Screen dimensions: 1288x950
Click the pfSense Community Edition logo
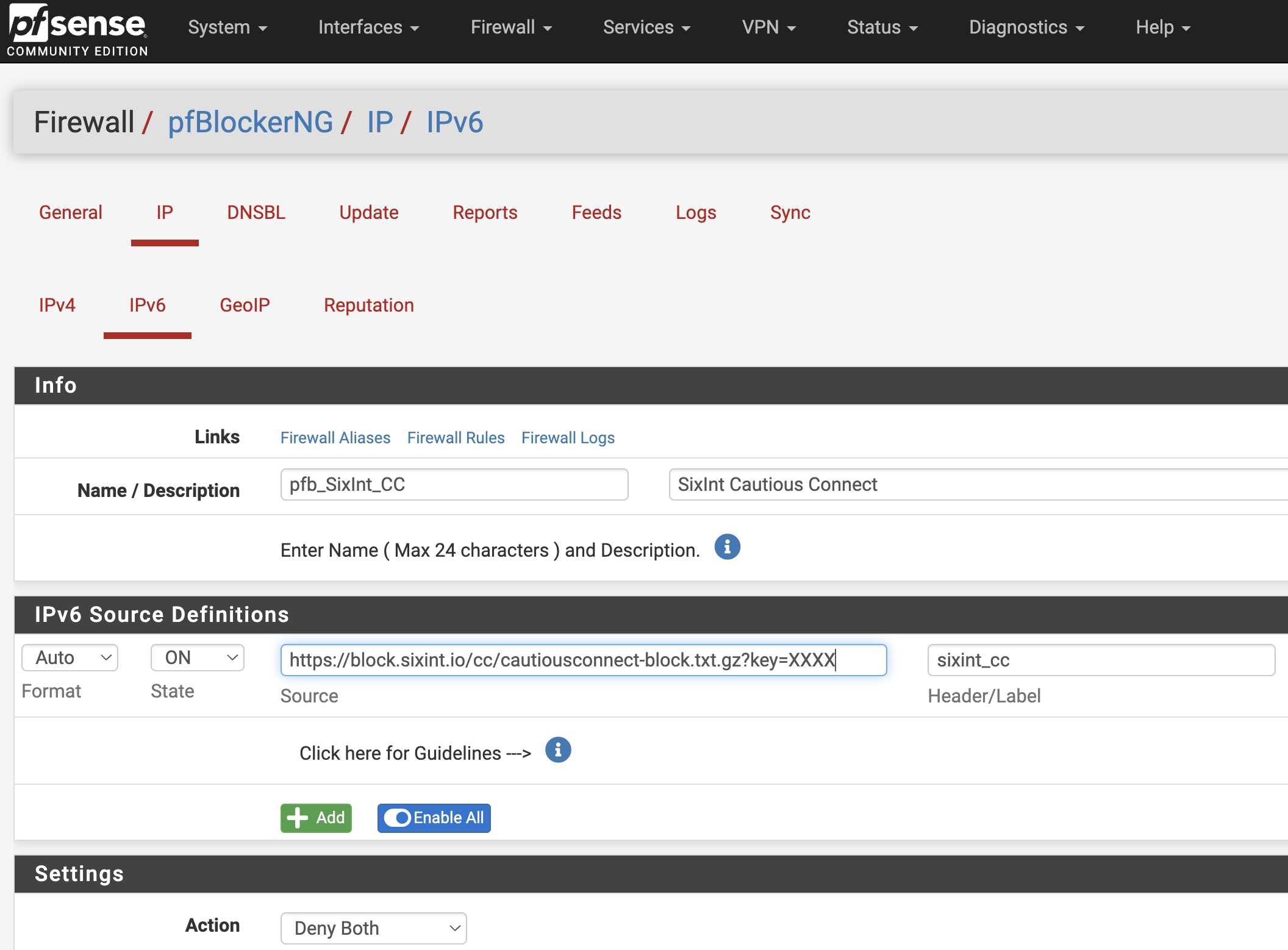(77, 30)
